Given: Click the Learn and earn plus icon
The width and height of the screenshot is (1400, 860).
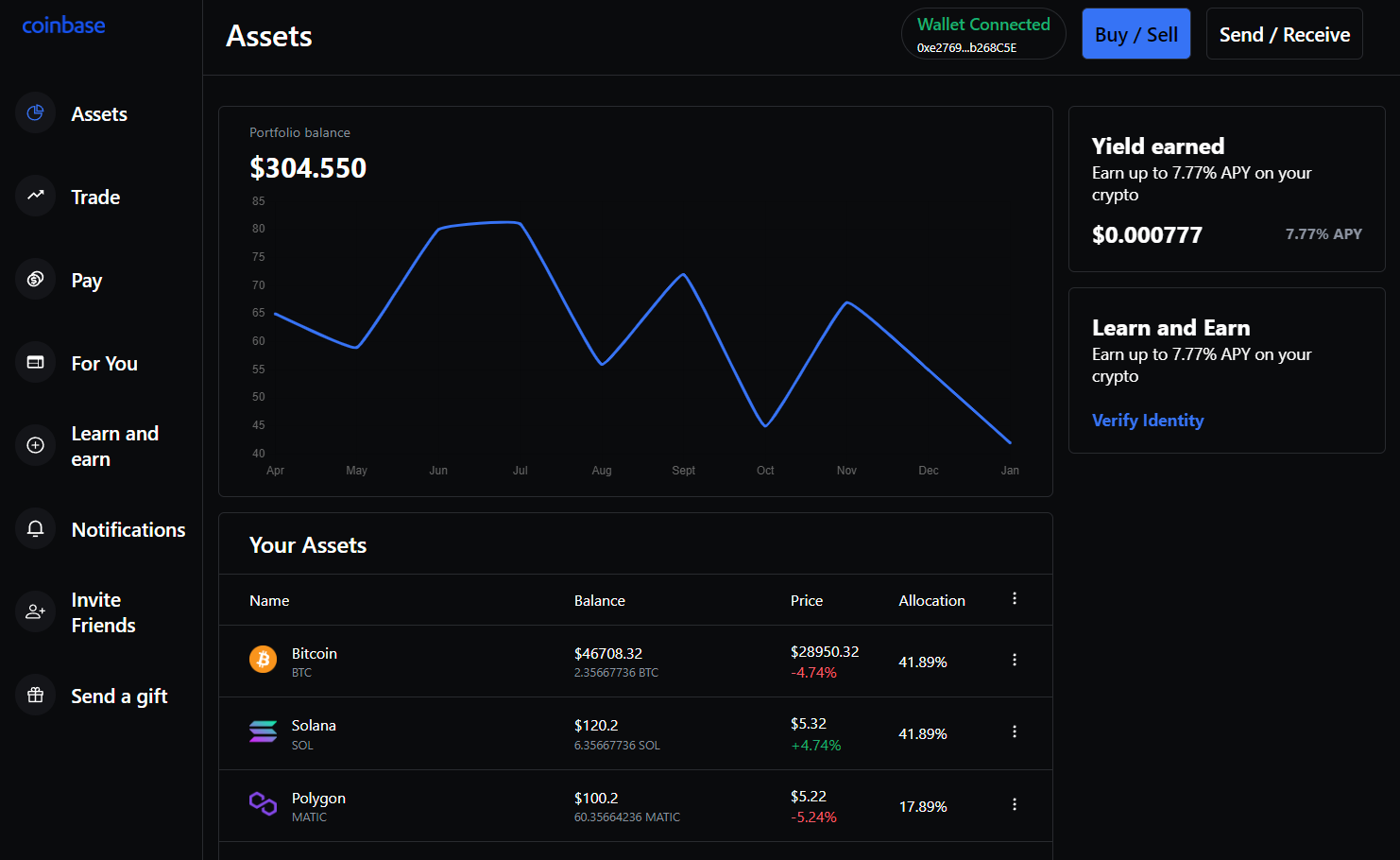Looking at the screenshot, I should [36, 445].
